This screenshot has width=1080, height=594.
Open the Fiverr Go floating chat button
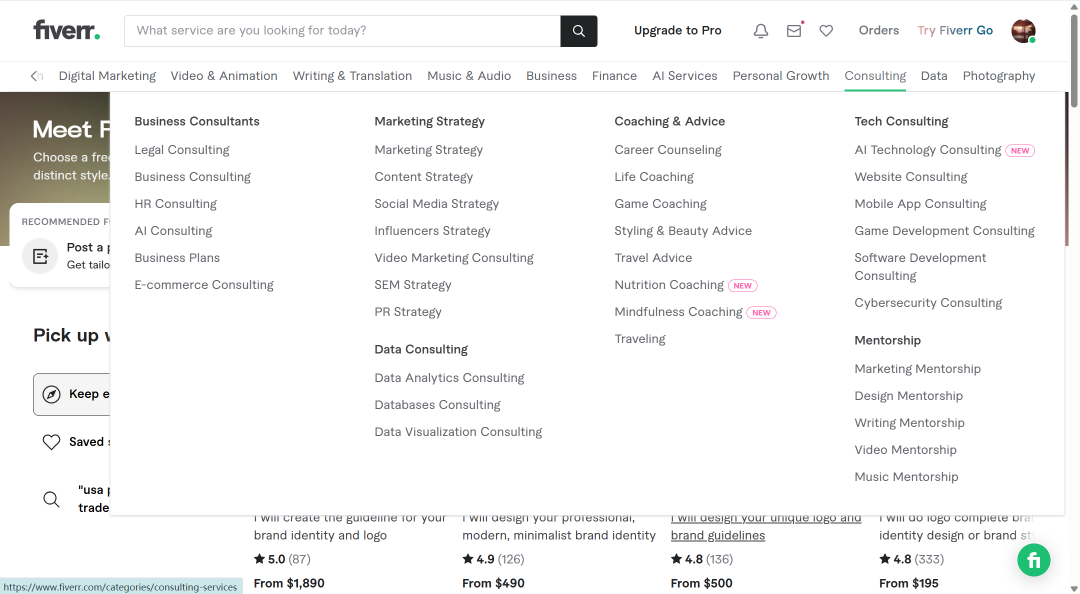click(x=1034, y=560)
